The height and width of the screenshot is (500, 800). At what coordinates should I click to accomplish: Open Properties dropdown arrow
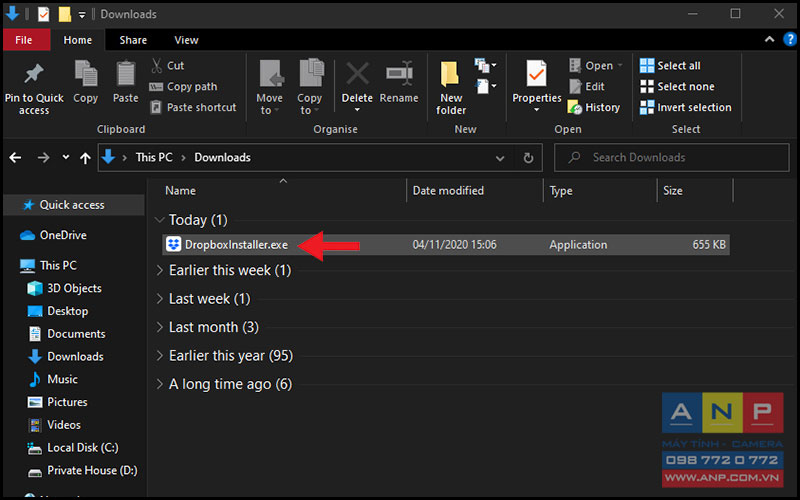click(536, 110)
